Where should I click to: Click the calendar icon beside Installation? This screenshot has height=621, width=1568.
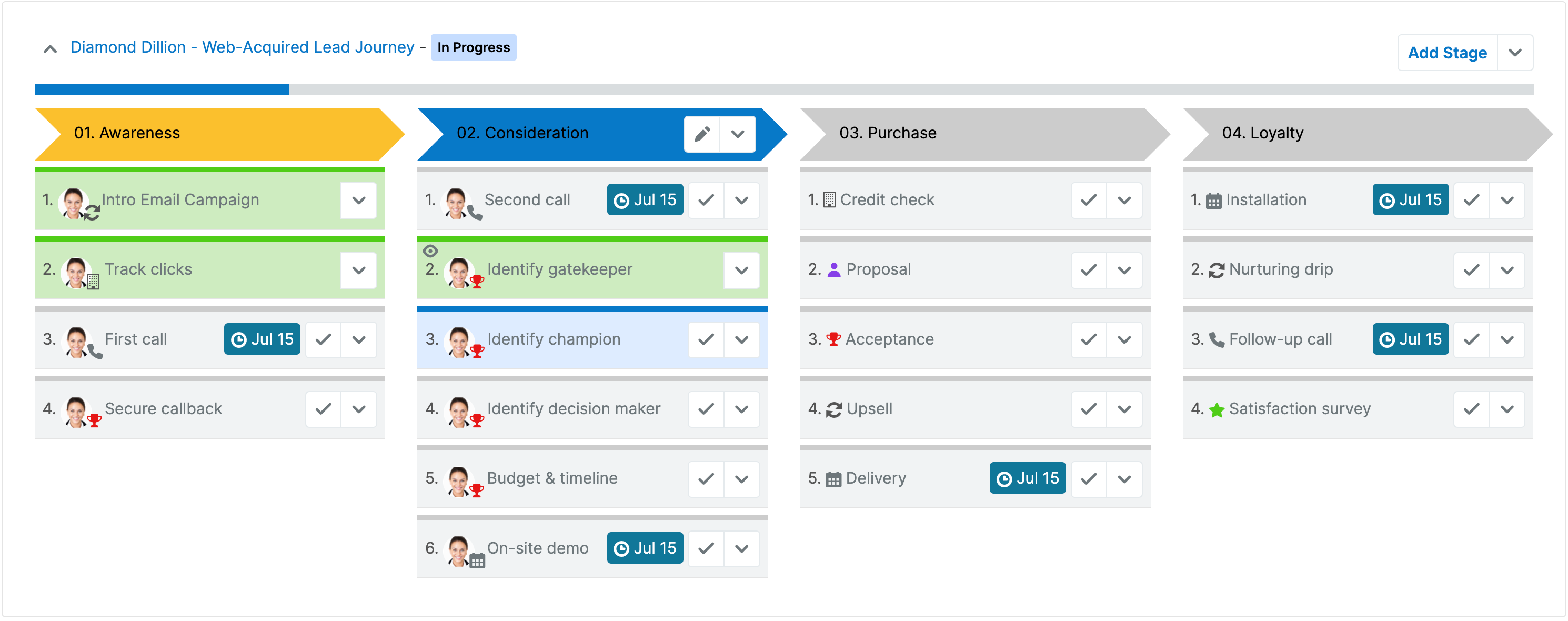1213,201
